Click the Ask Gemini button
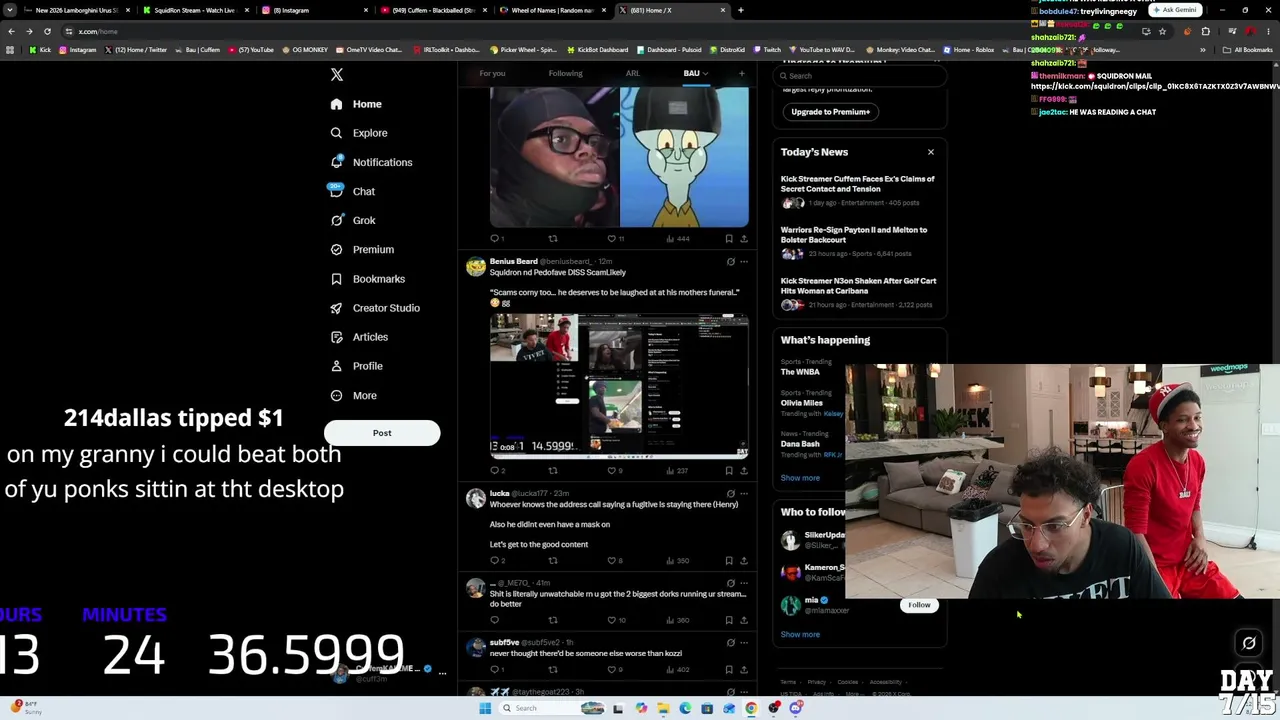 click(1175, 10)
